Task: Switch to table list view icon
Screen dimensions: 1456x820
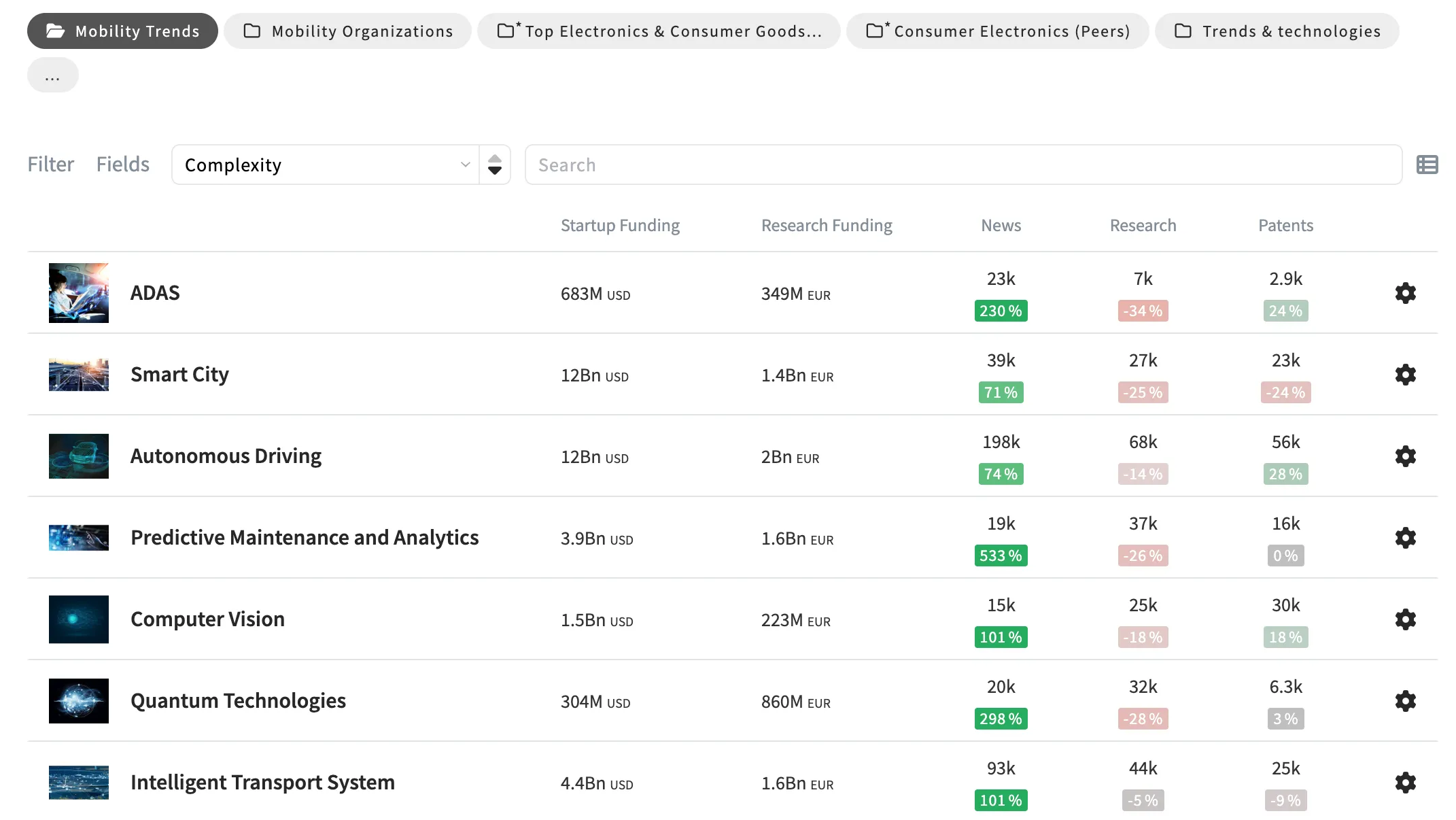Action: [1427, 165]
